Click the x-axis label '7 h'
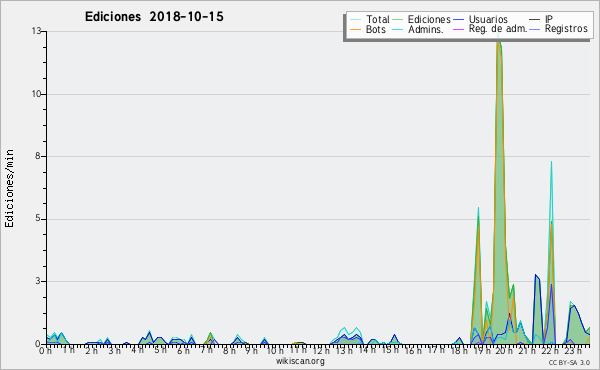This screenshot has width=600, height=370. tap(207, 350)
